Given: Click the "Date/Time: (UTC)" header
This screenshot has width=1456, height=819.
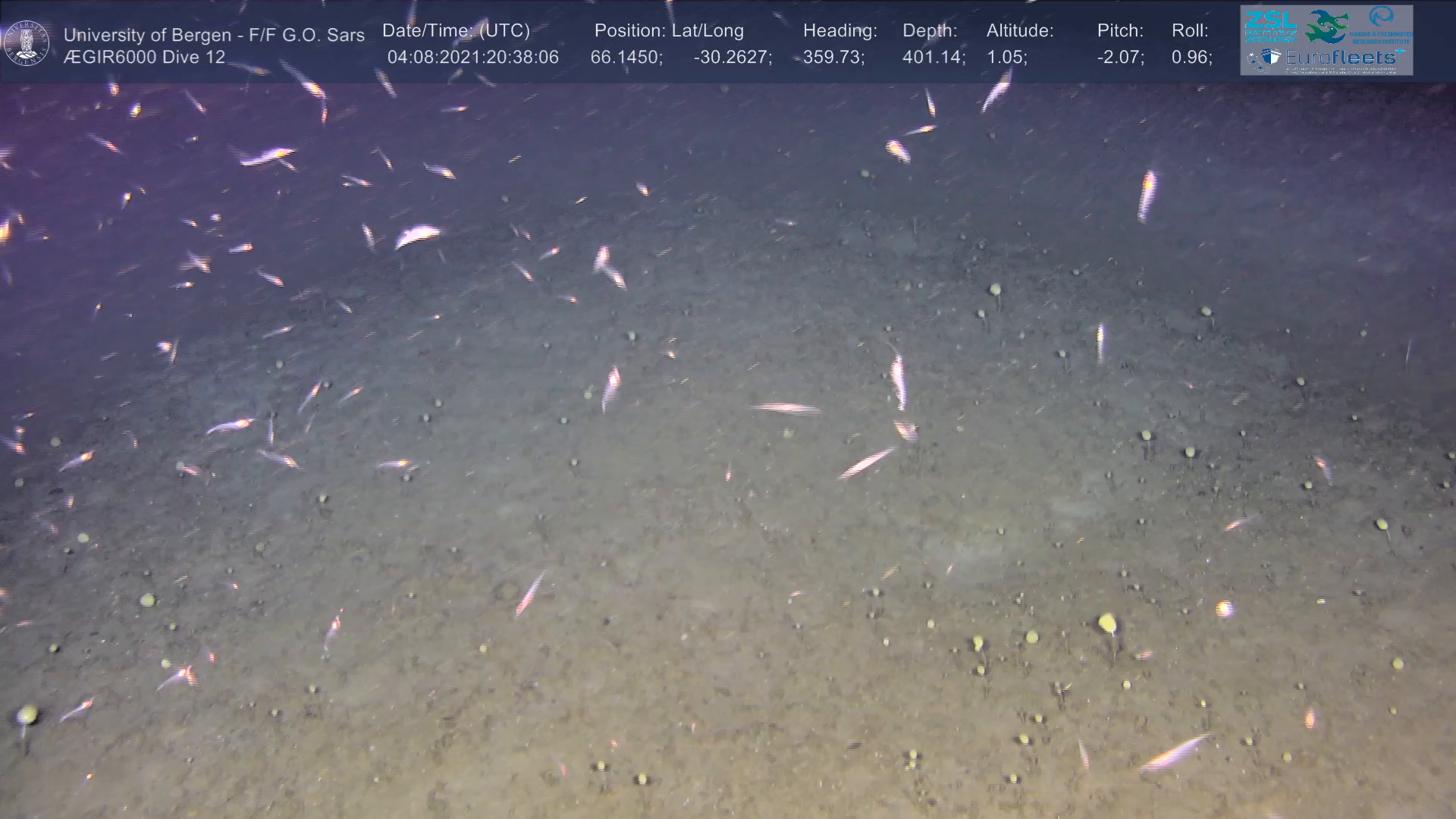Looking at the screenshot, I should 456,31.
